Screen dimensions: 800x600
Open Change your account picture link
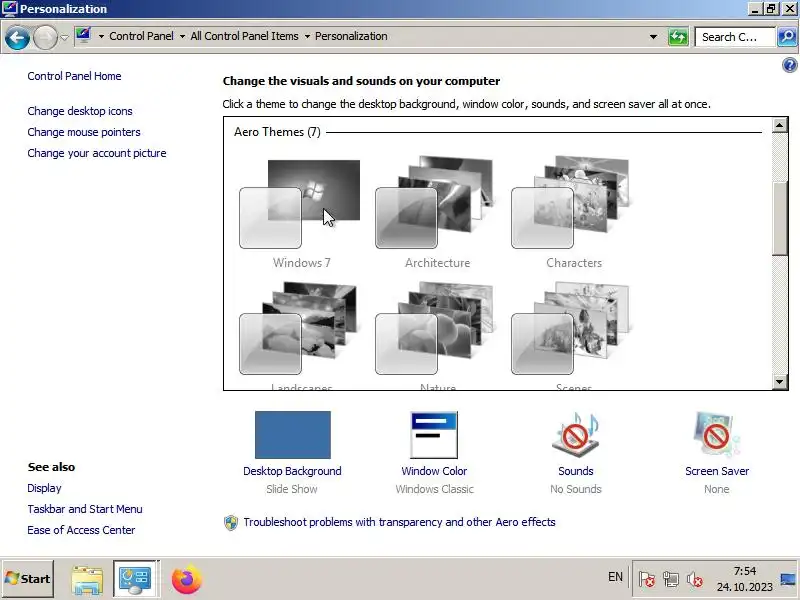click(x=97, y=153)
